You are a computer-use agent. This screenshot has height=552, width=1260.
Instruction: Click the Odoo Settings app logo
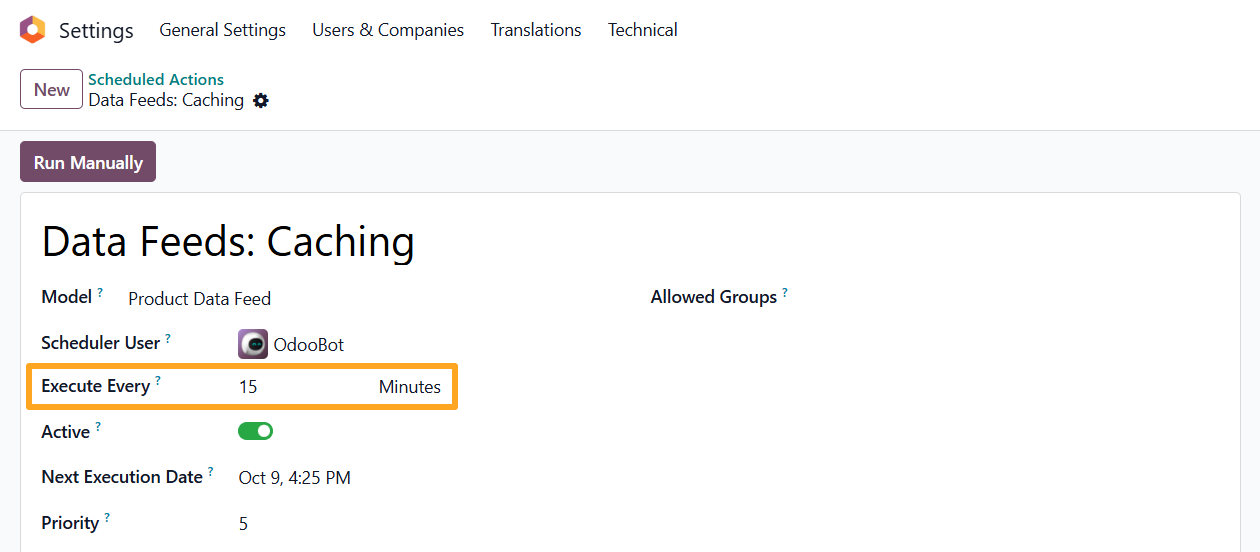coord(32,30)
